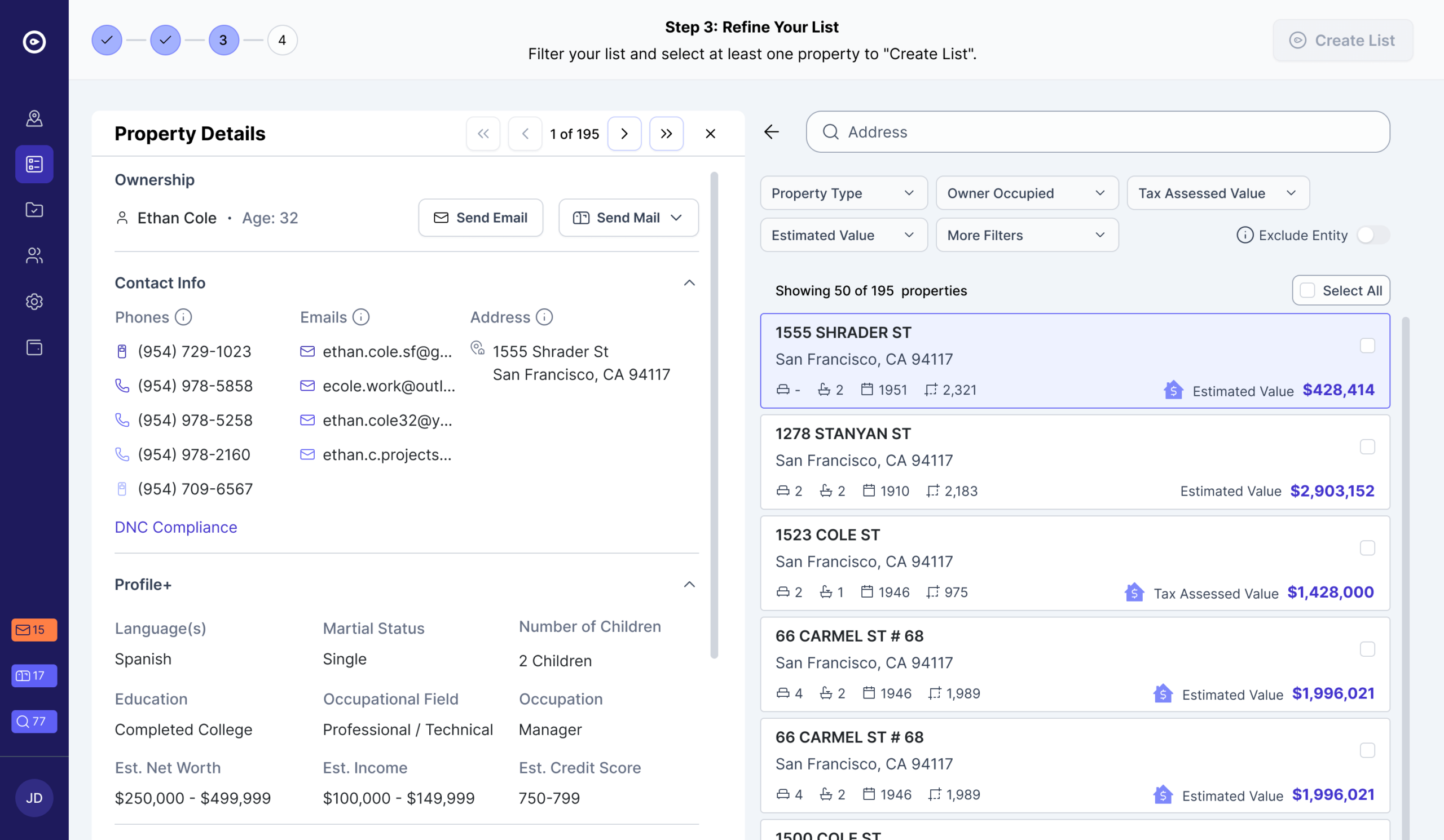Open the Property Type dropdown
1444x840 pixels.
point(843,193)
